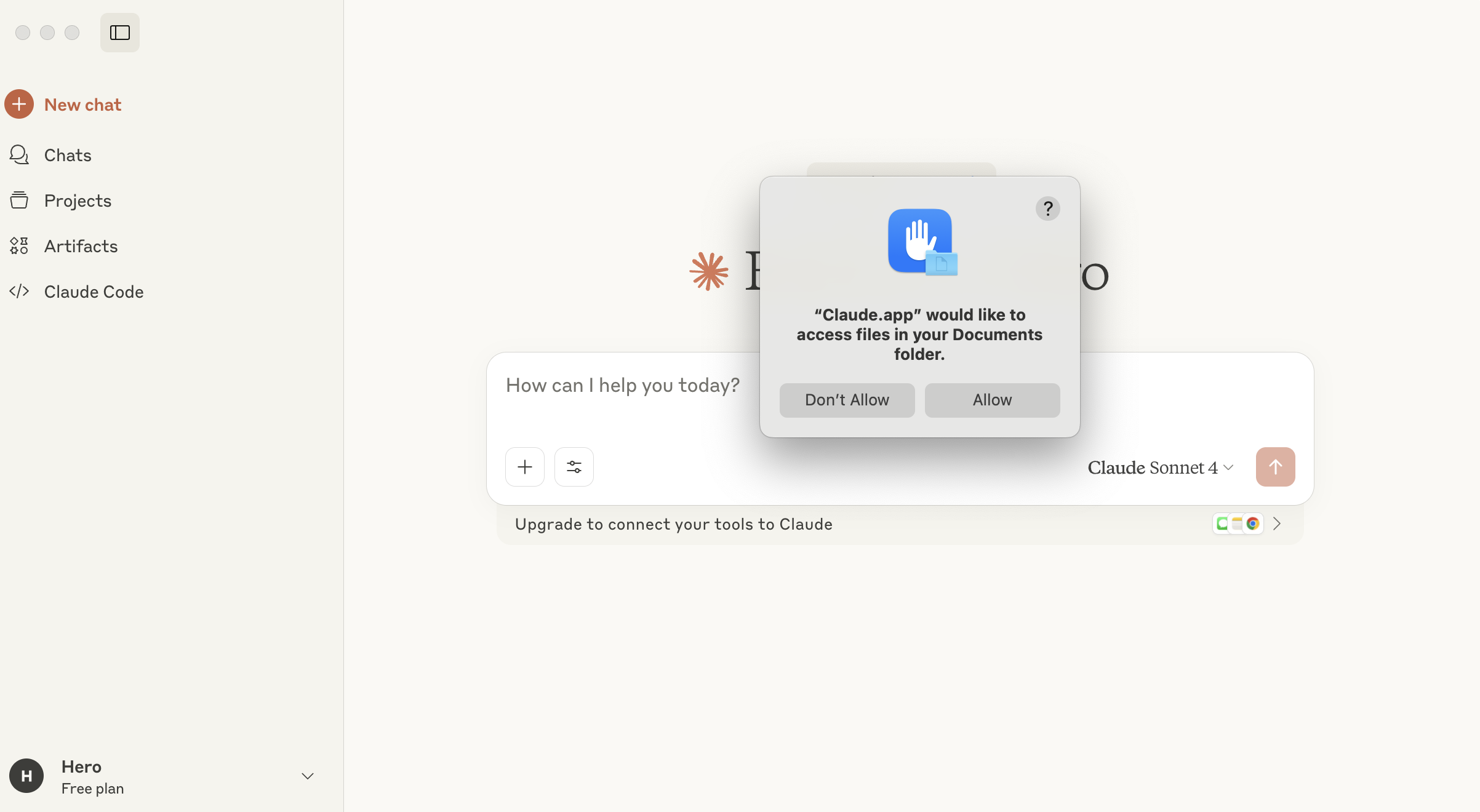Click the help question mark icon

1047,209
